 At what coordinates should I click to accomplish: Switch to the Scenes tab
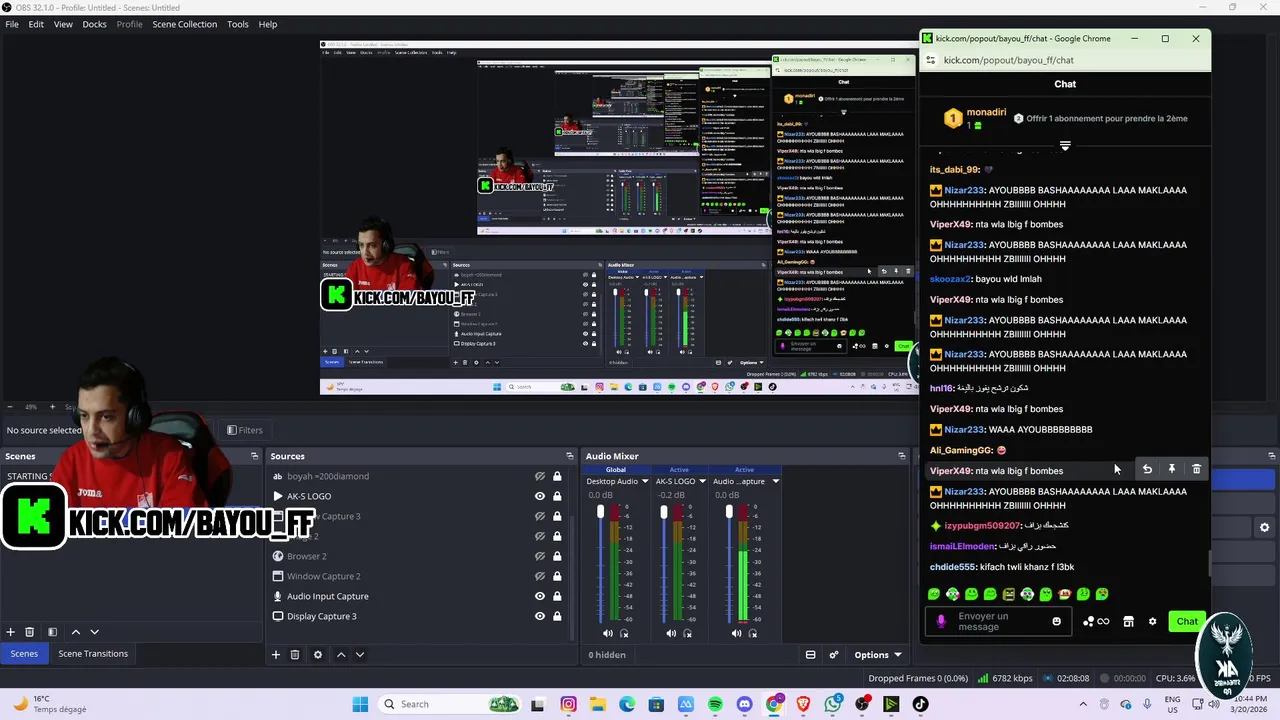[x=24, y=653]
